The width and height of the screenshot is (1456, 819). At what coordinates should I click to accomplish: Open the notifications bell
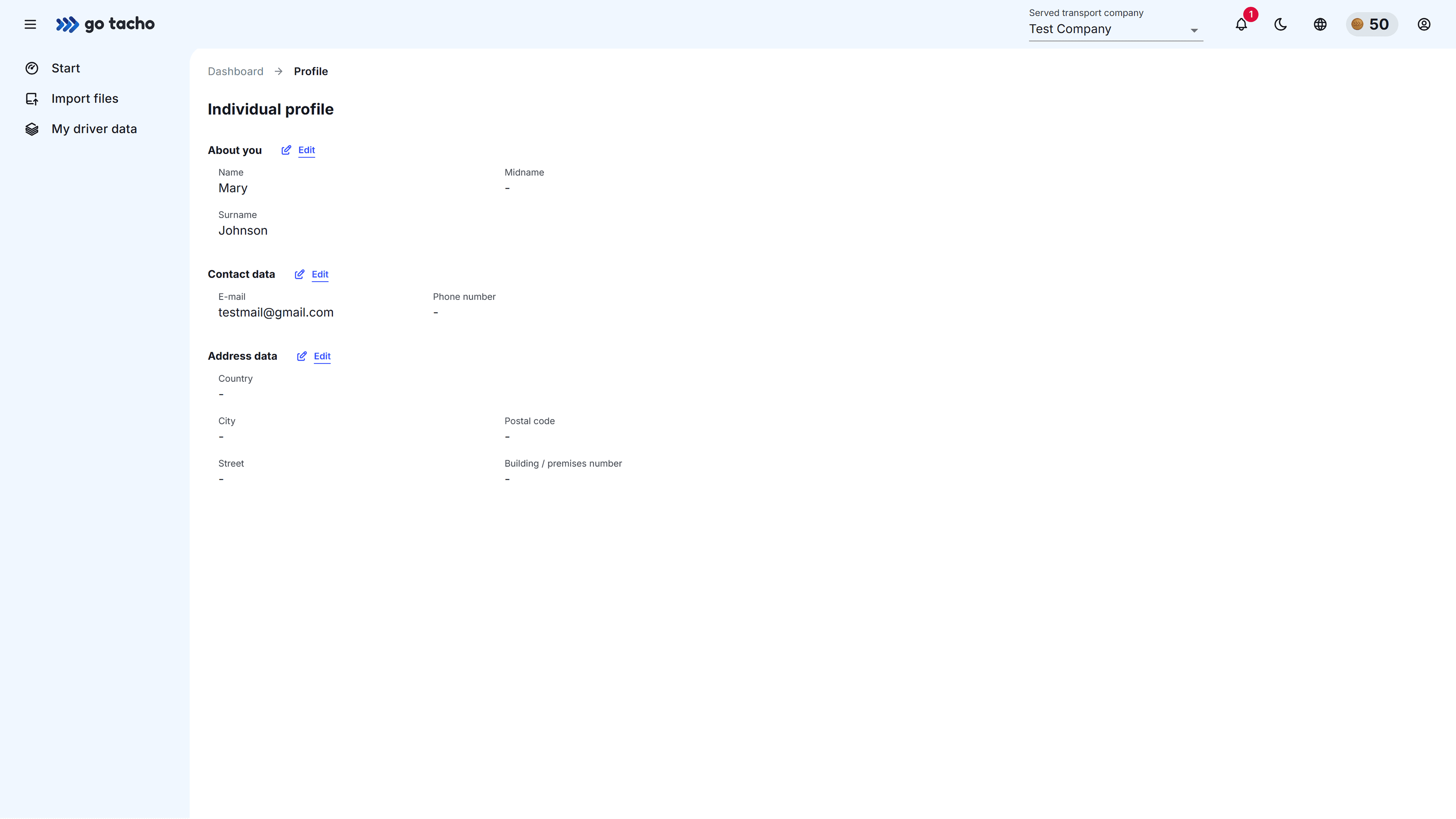pos(1241,24)
